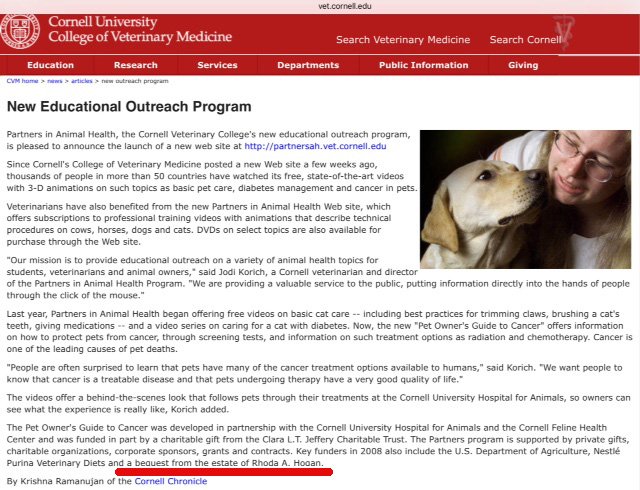Open the Public Information menu

[x=424, y=65]
